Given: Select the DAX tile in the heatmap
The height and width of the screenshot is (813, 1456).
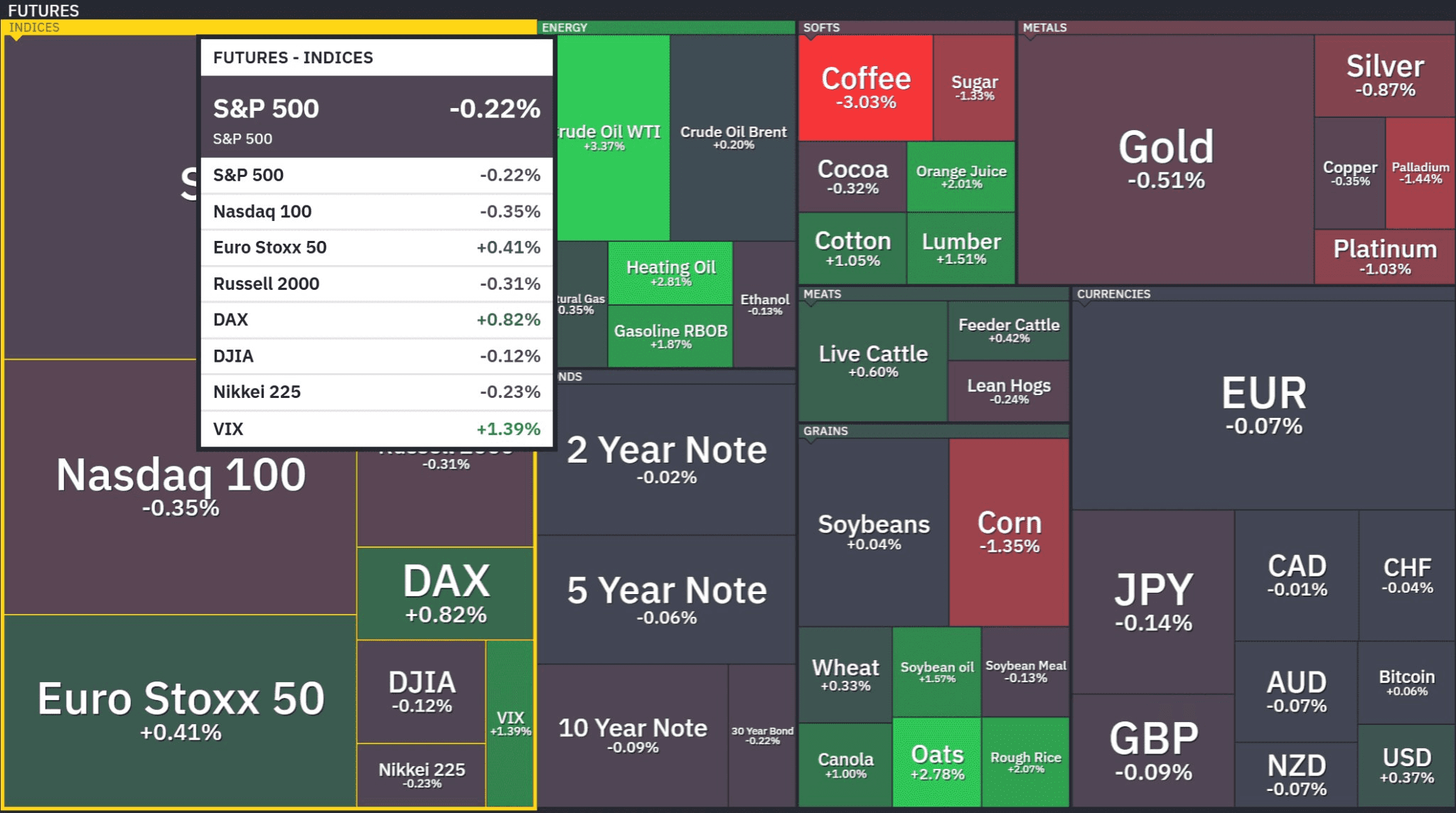Looking at the screenshot, I should [x=446, y=593].
